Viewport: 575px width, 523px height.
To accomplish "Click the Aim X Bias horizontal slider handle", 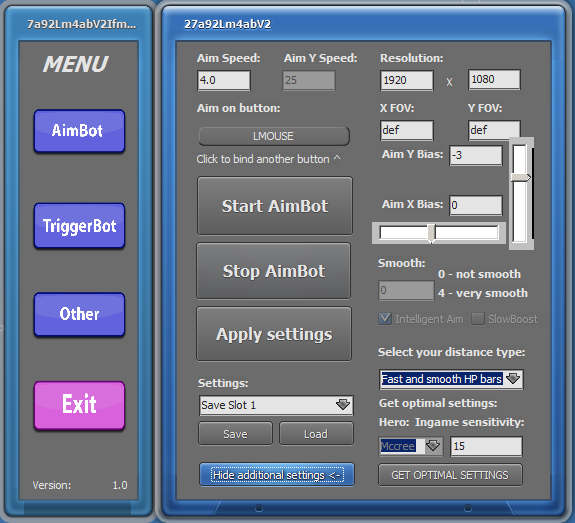I will coord(432,233).
